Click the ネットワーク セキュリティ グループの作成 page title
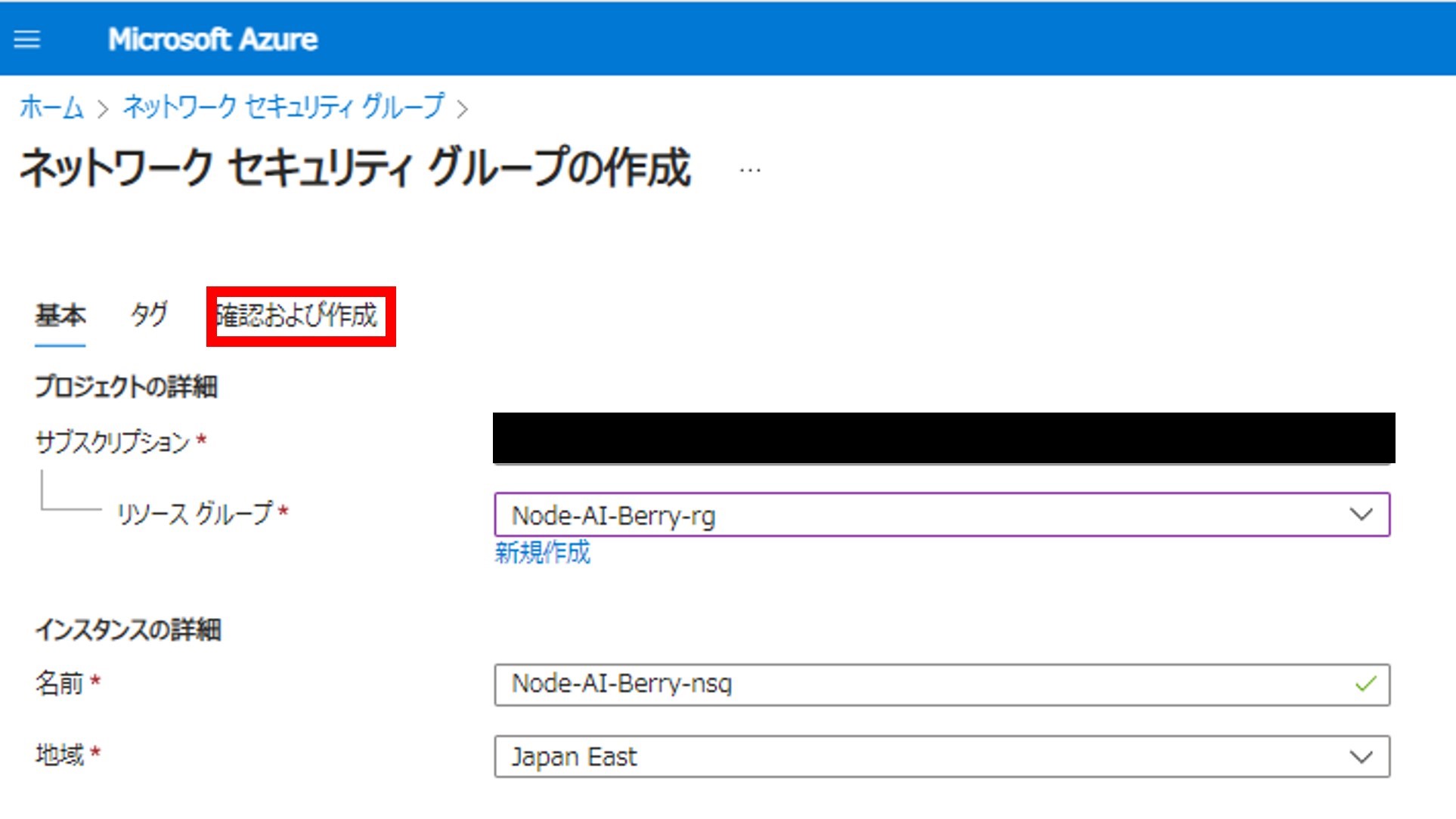1456x819 pixels. coord(355,168)
